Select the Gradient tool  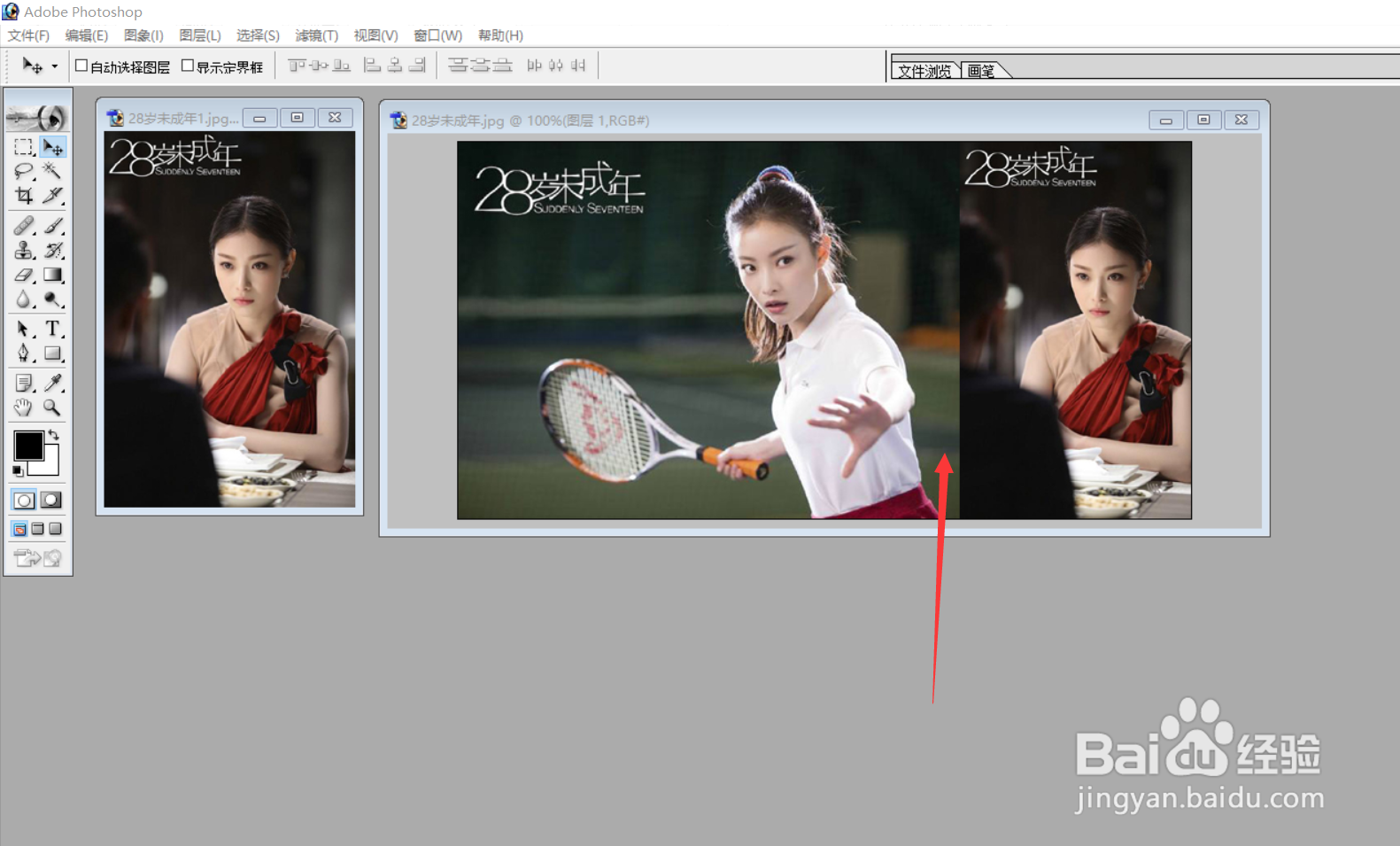(53, 275)
